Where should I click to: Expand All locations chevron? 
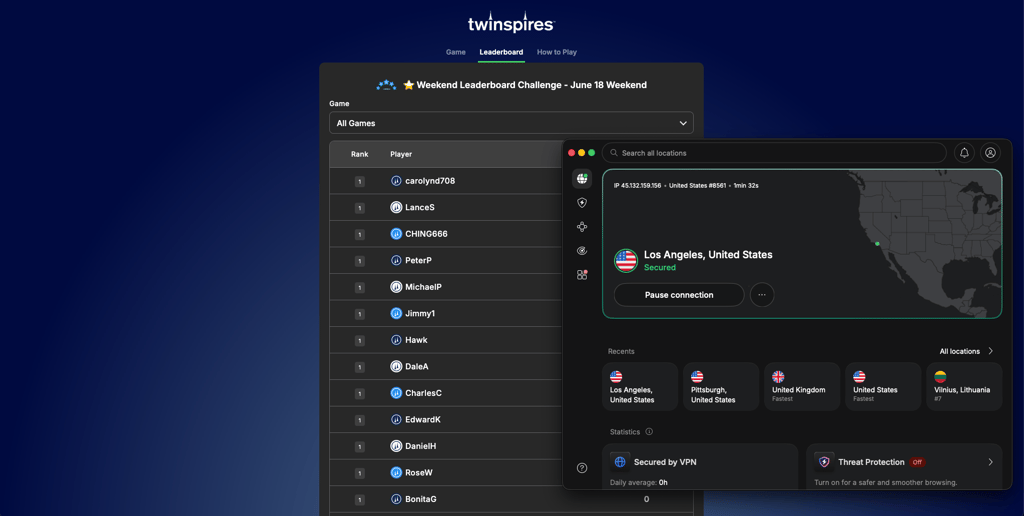click(x=991, y=351)
